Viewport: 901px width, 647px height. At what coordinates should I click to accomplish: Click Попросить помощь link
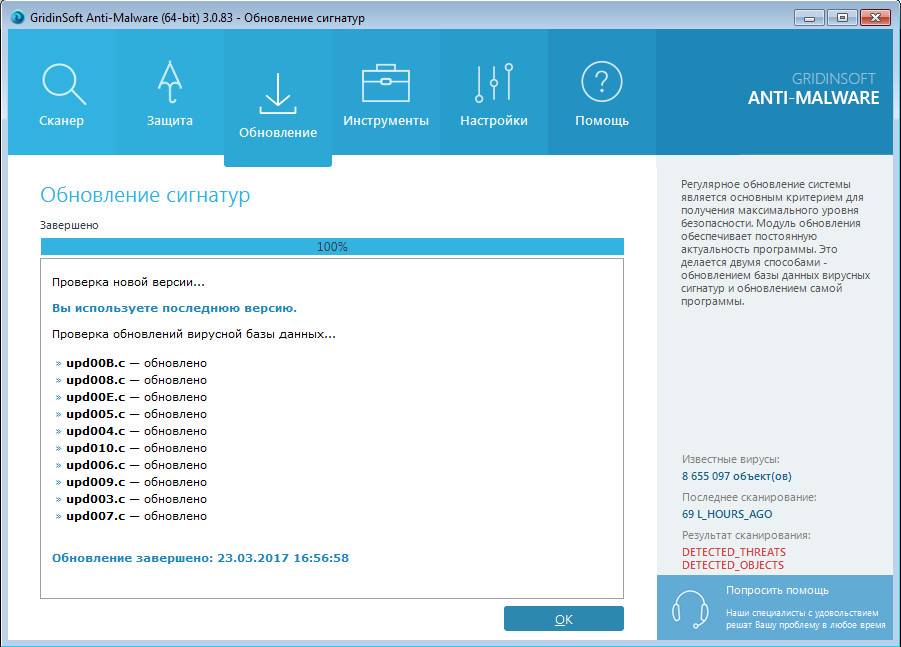click(777, 590)
